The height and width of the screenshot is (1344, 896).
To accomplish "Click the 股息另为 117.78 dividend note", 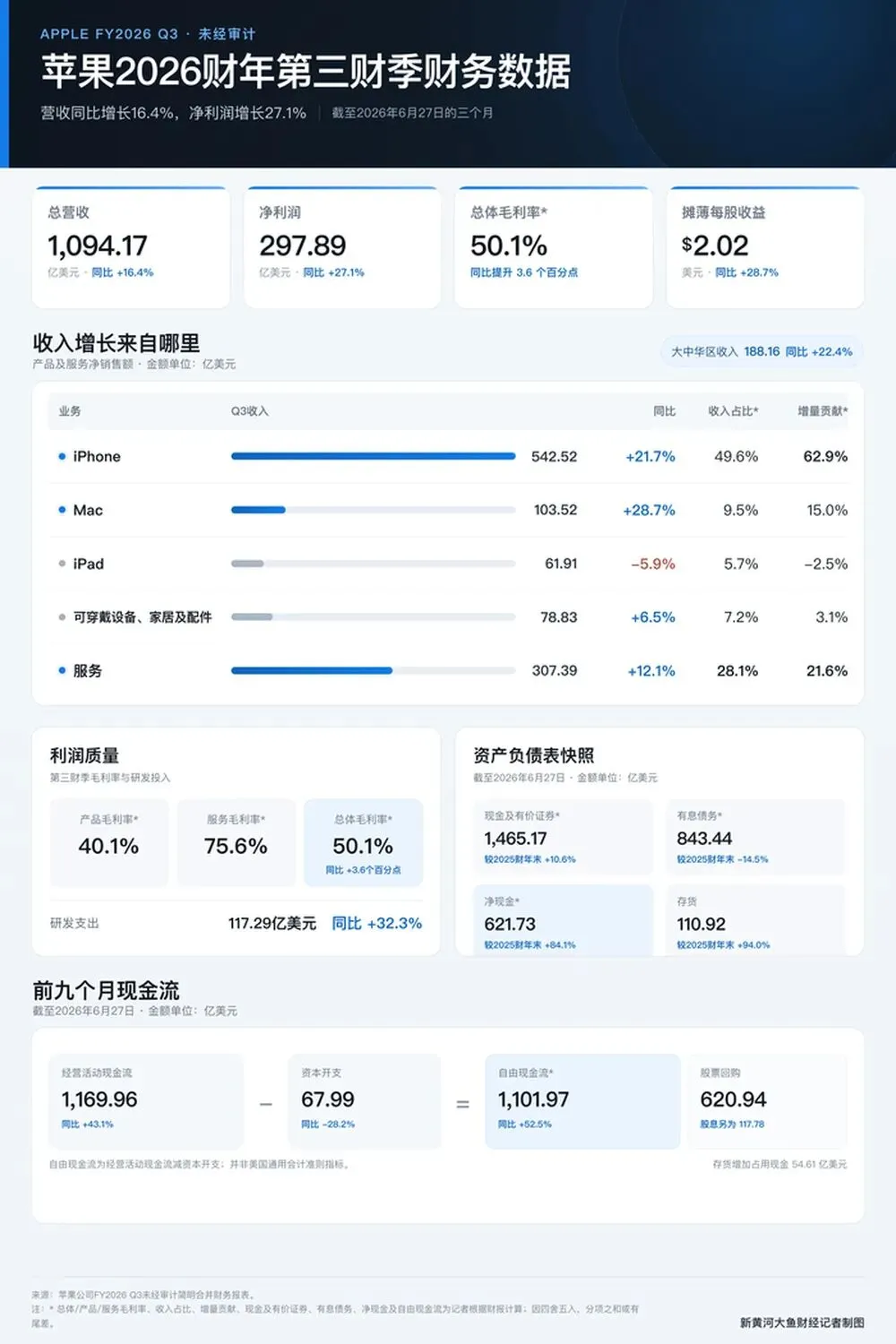I will pos(732,1124).
